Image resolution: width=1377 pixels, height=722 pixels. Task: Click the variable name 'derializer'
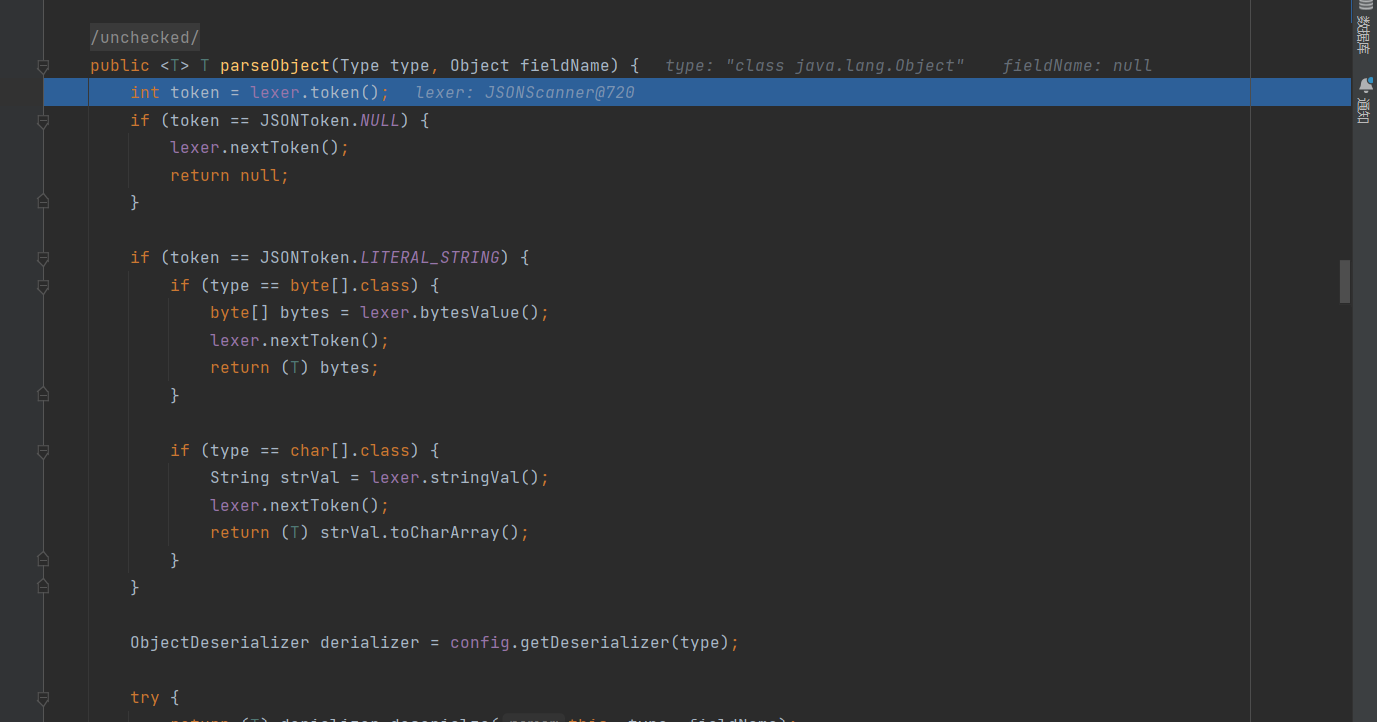[x=370, y=643]
